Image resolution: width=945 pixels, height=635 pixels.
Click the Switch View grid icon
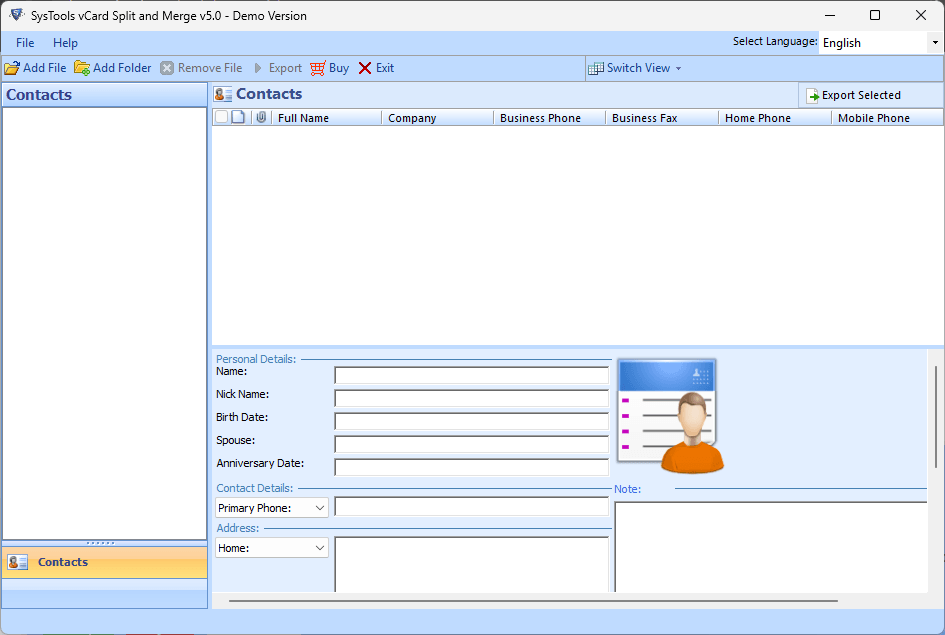596,68
